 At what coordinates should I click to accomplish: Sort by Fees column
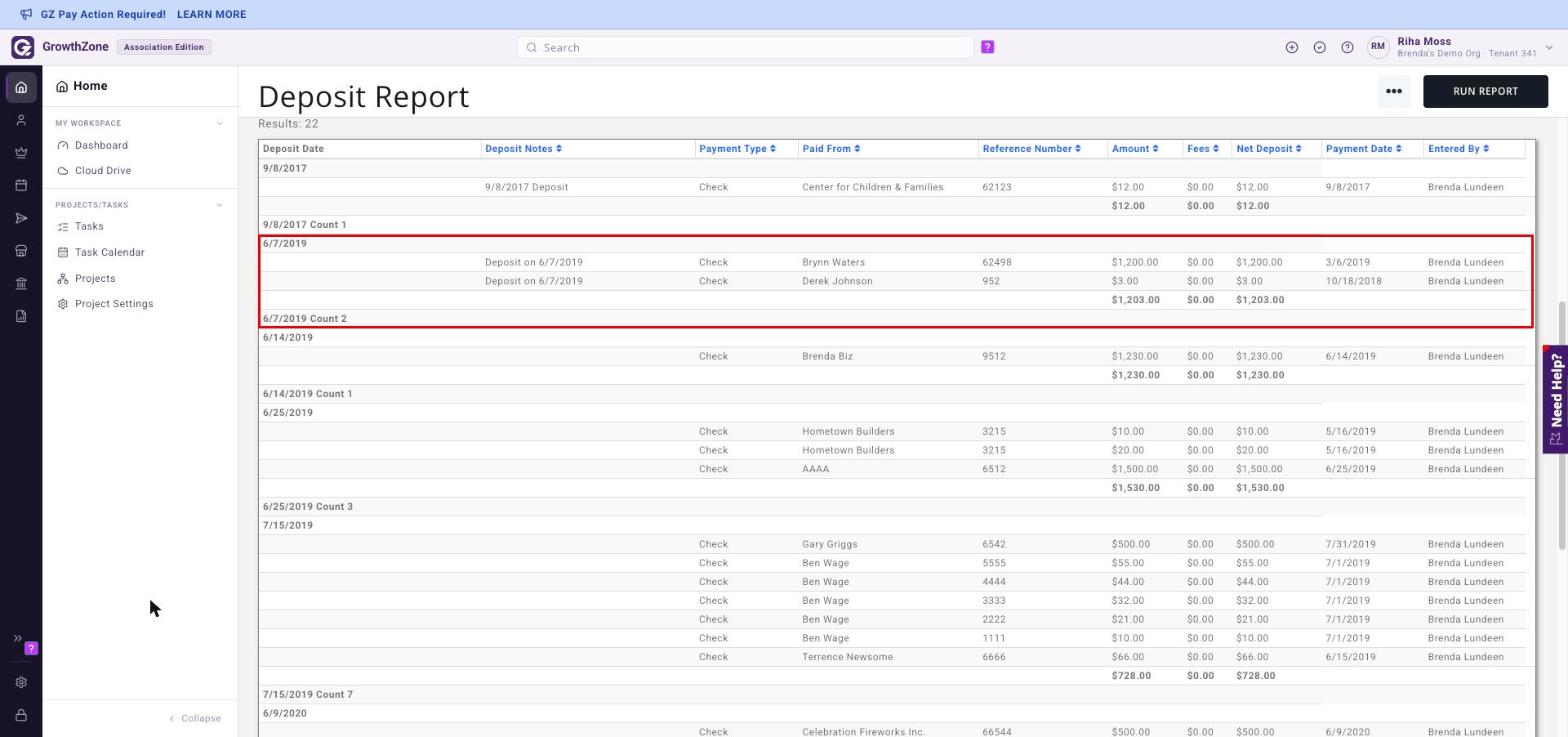(x=1203, y=149)
